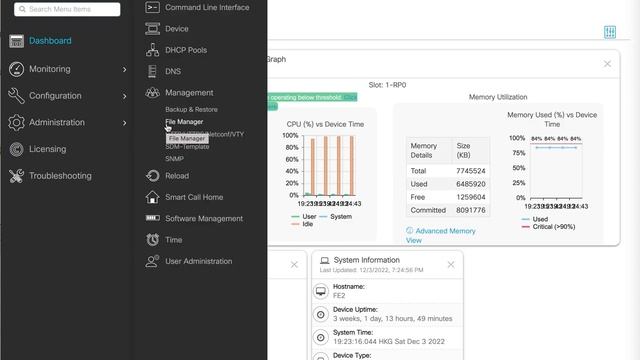Open the Software Management icon

[x=153, y=218]
